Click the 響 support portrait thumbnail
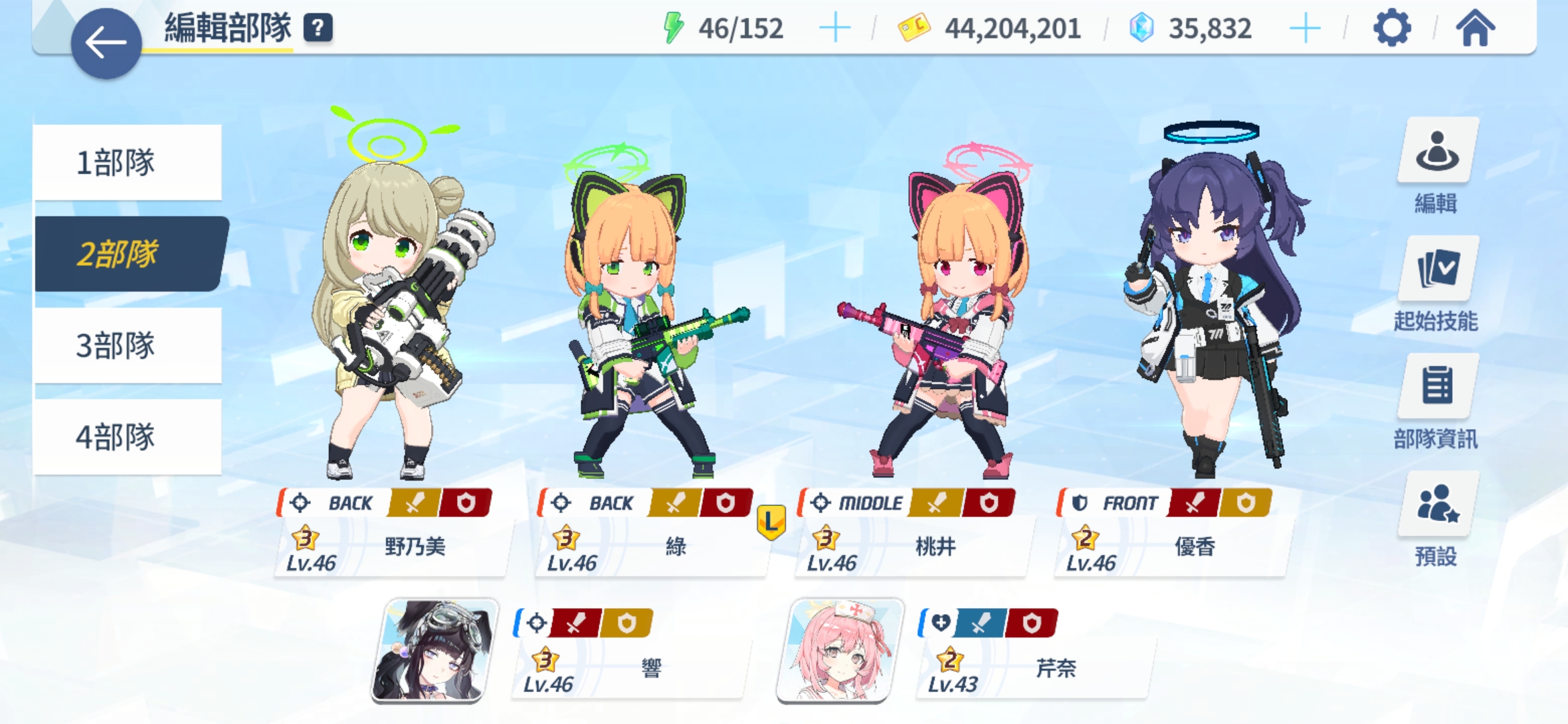1568x724 pixels. coord(435,651)
